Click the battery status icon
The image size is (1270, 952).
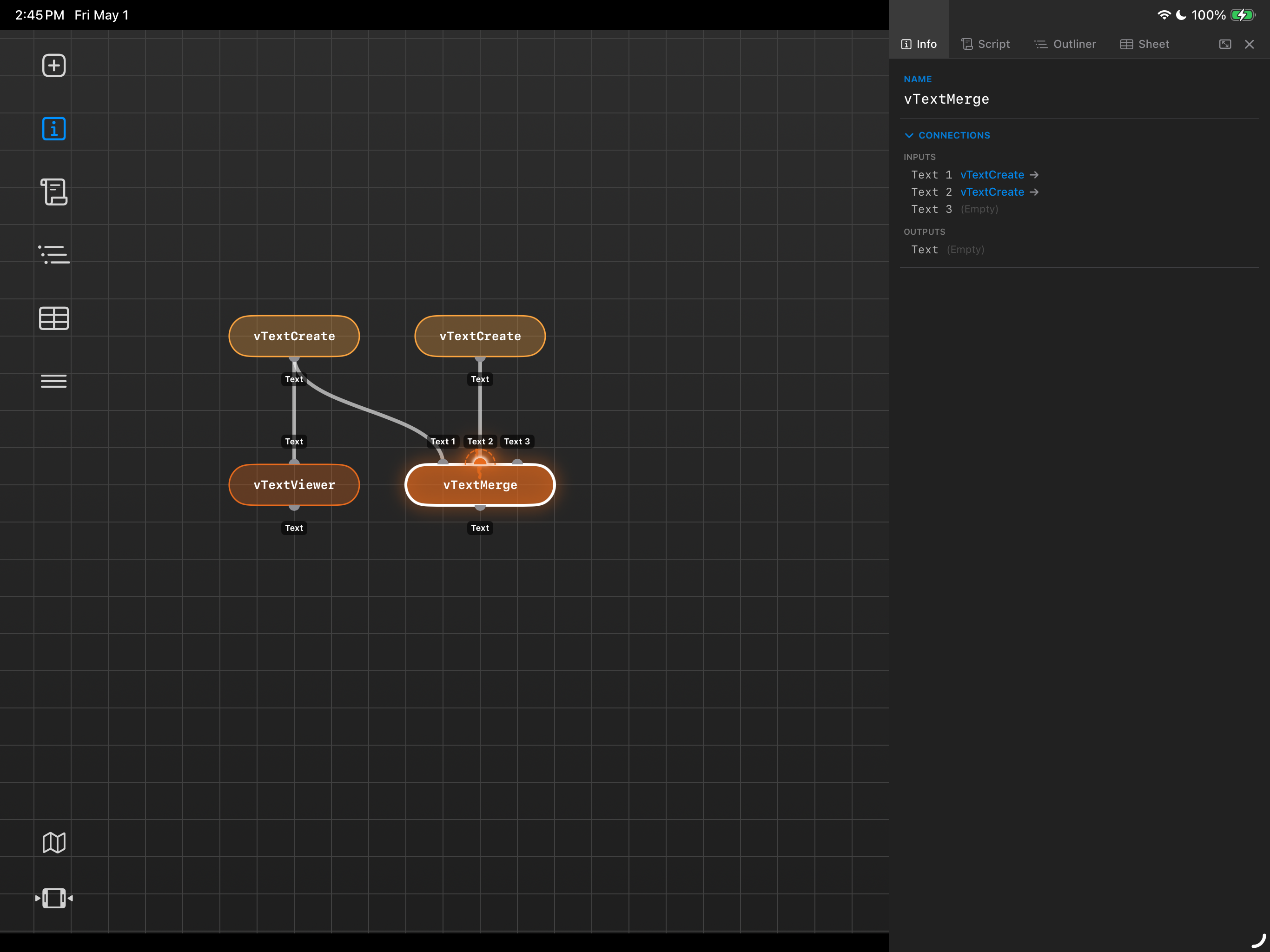pos(1243,15)
